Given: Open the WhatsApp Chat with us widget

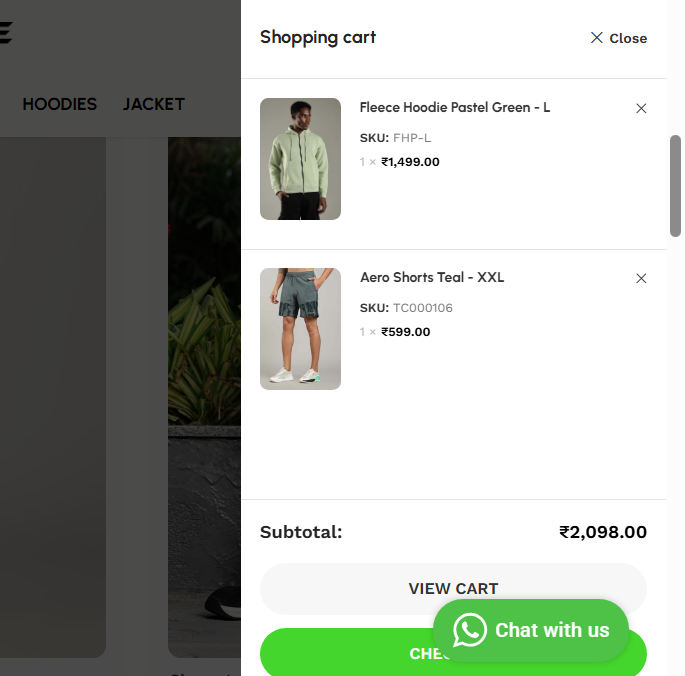Looking at the screenshot, I should pyautogui.click(x=531, y=630).
